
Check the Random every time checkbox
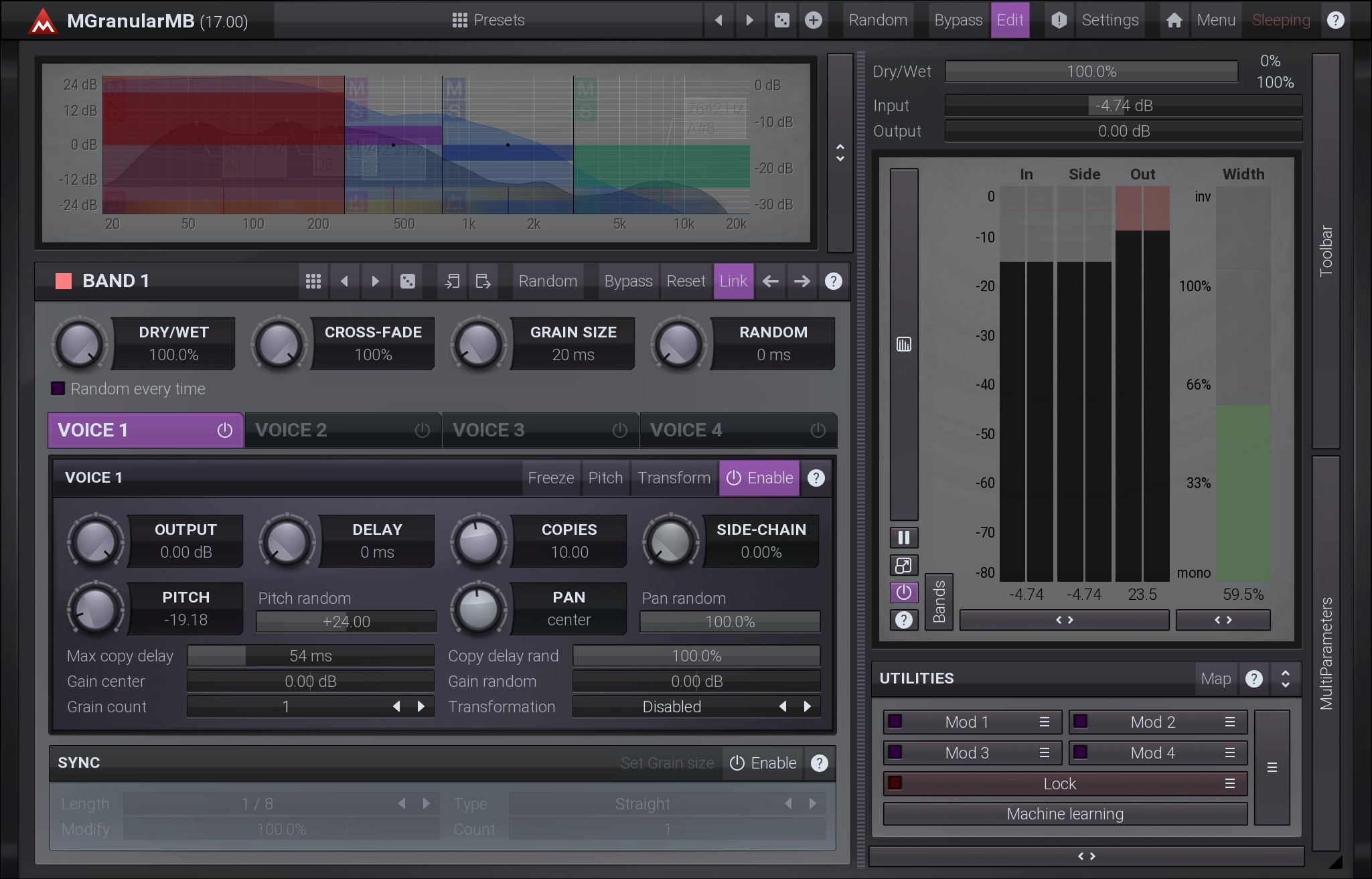(58, 388)
